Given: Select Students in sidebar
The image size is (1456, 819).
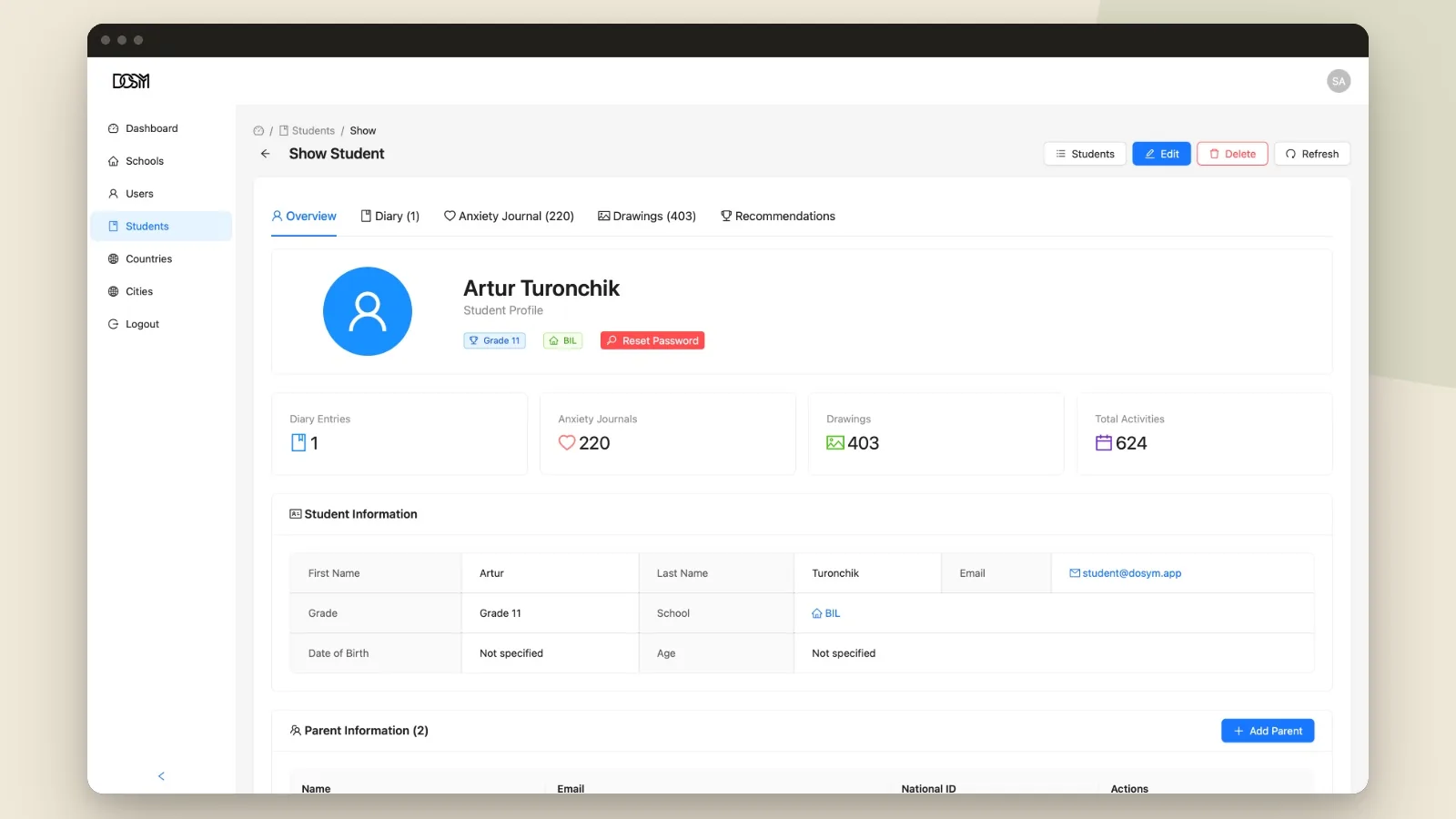Looking at the screenshot, I should (161, 227).
